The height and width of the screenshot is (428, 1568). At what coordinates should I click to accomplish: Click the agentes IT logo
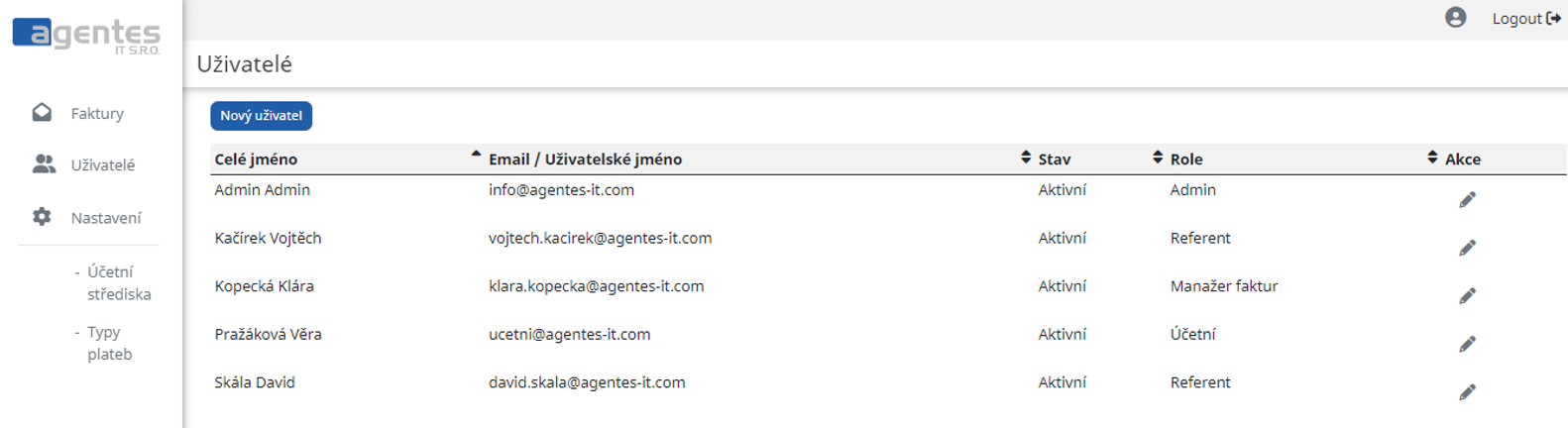click(86, 35)
